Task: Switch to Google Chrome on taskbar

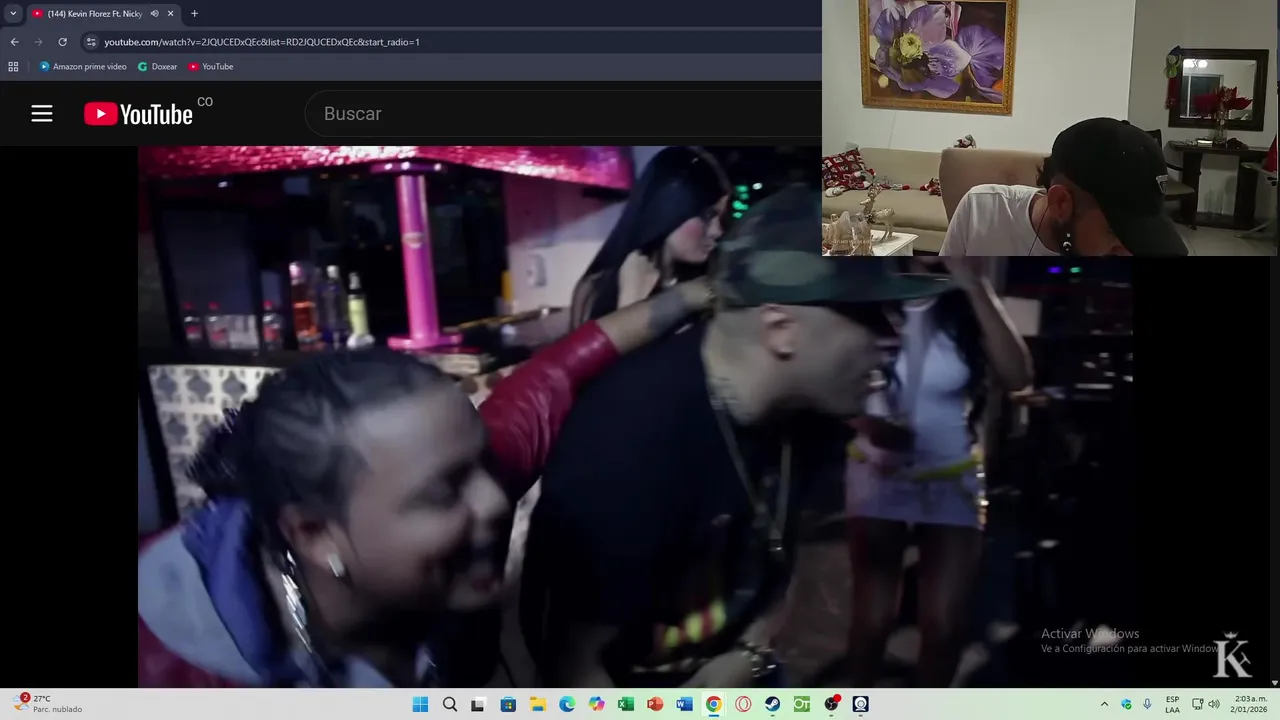Action: pyautogui.click(x=713, y=704)
